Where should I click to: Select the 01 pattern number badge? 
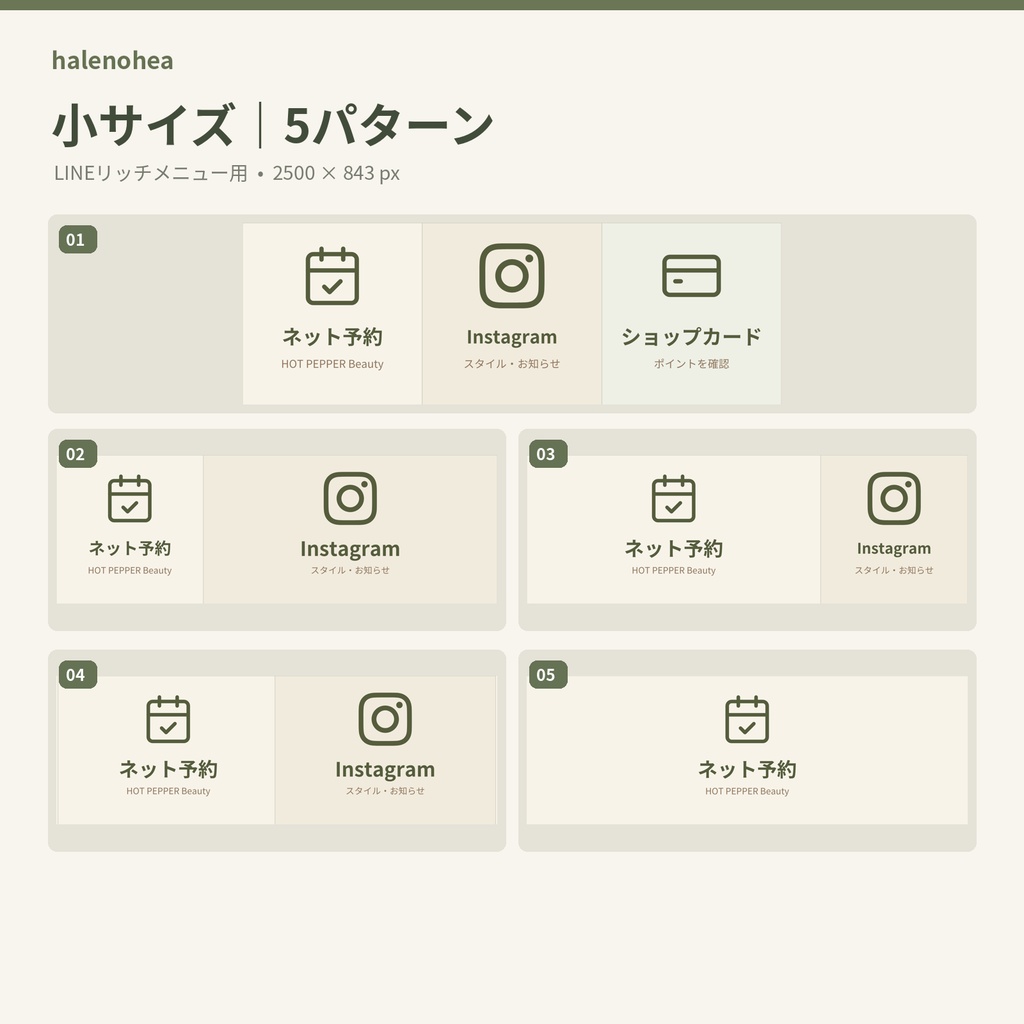tap(78, 240)
